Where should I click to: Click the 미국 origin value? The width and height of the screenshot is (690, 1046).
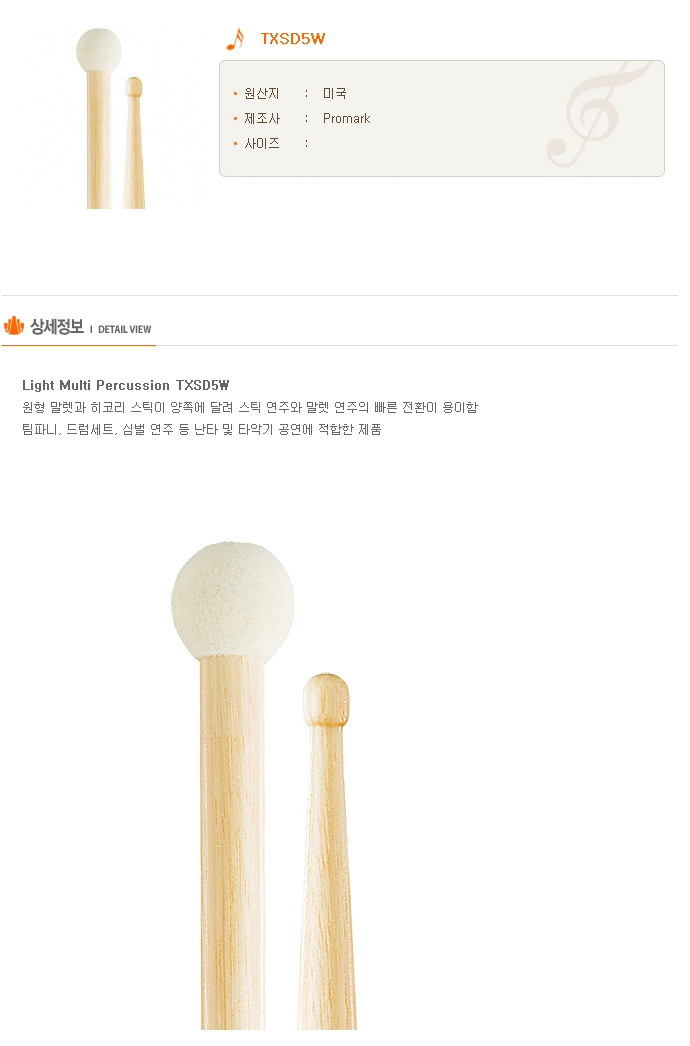tap(334, 94)
